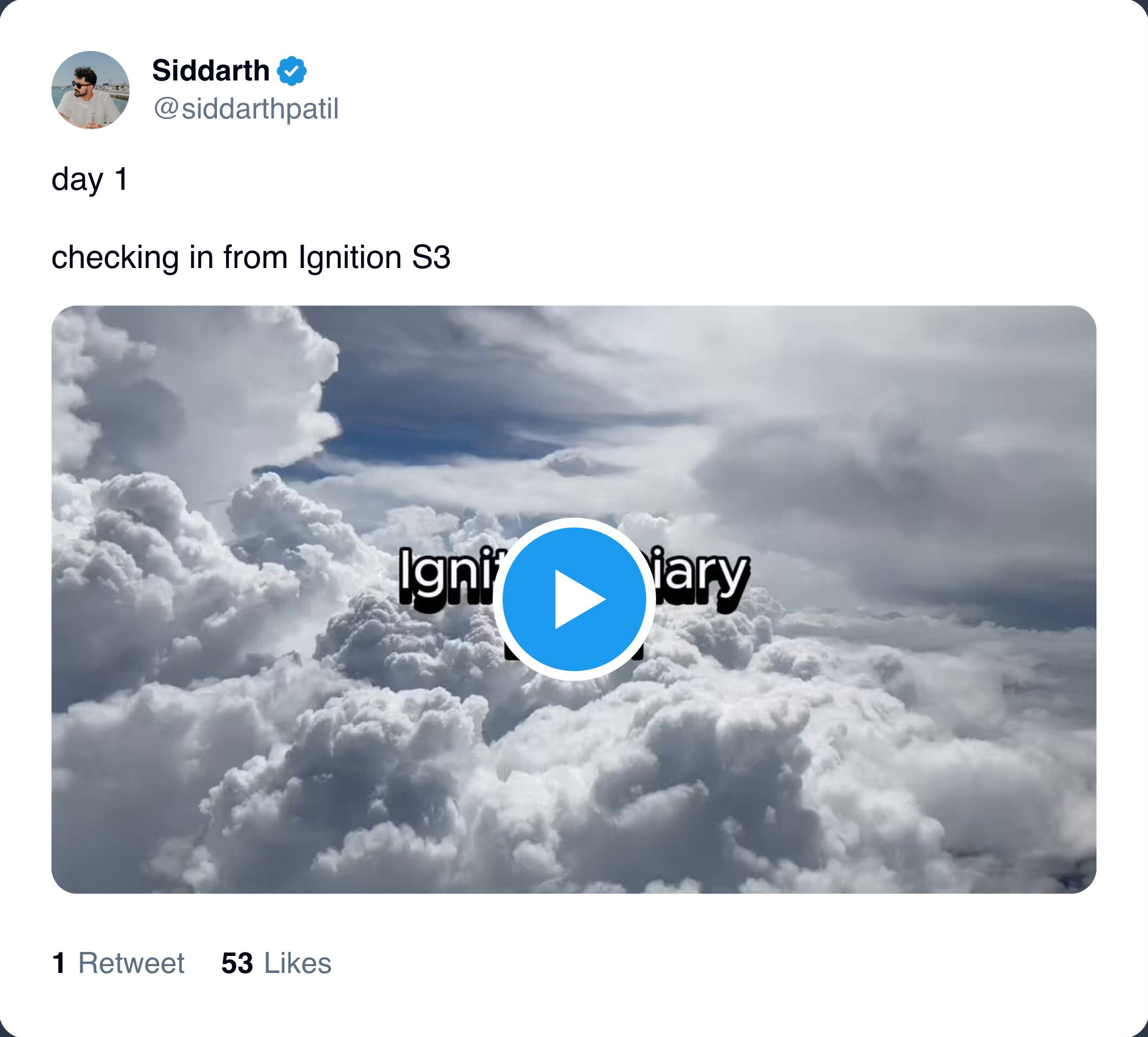Click the white triangle play icon
The height and width of the screenshot is (1037, 1148).
point(577,599)
